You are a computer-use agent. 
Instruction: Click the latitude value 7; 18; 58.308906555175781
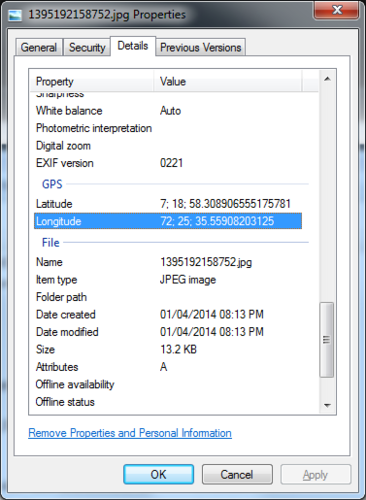coord(225,204)
